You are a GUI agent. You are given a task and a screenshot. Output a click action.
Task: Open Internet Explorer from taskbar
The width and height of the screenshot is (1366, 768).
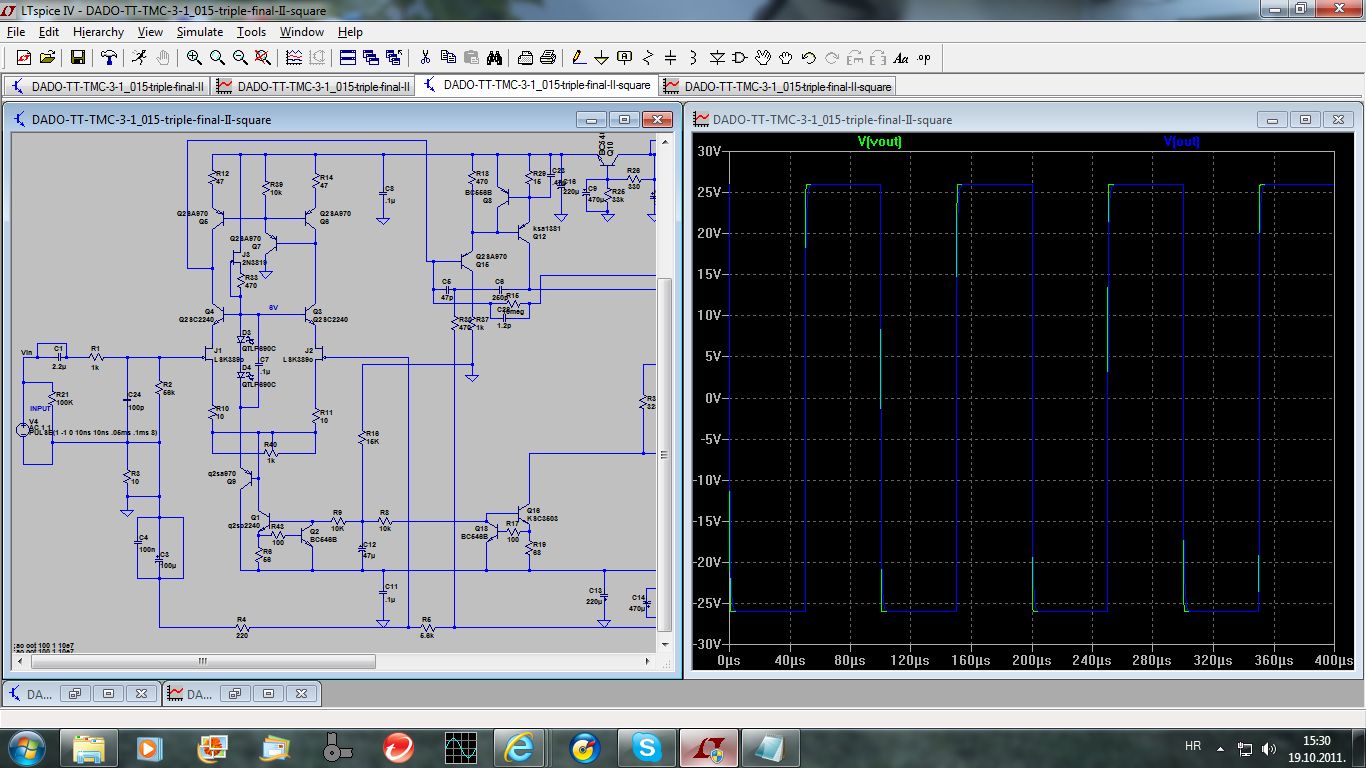click(x=521, y=747)
